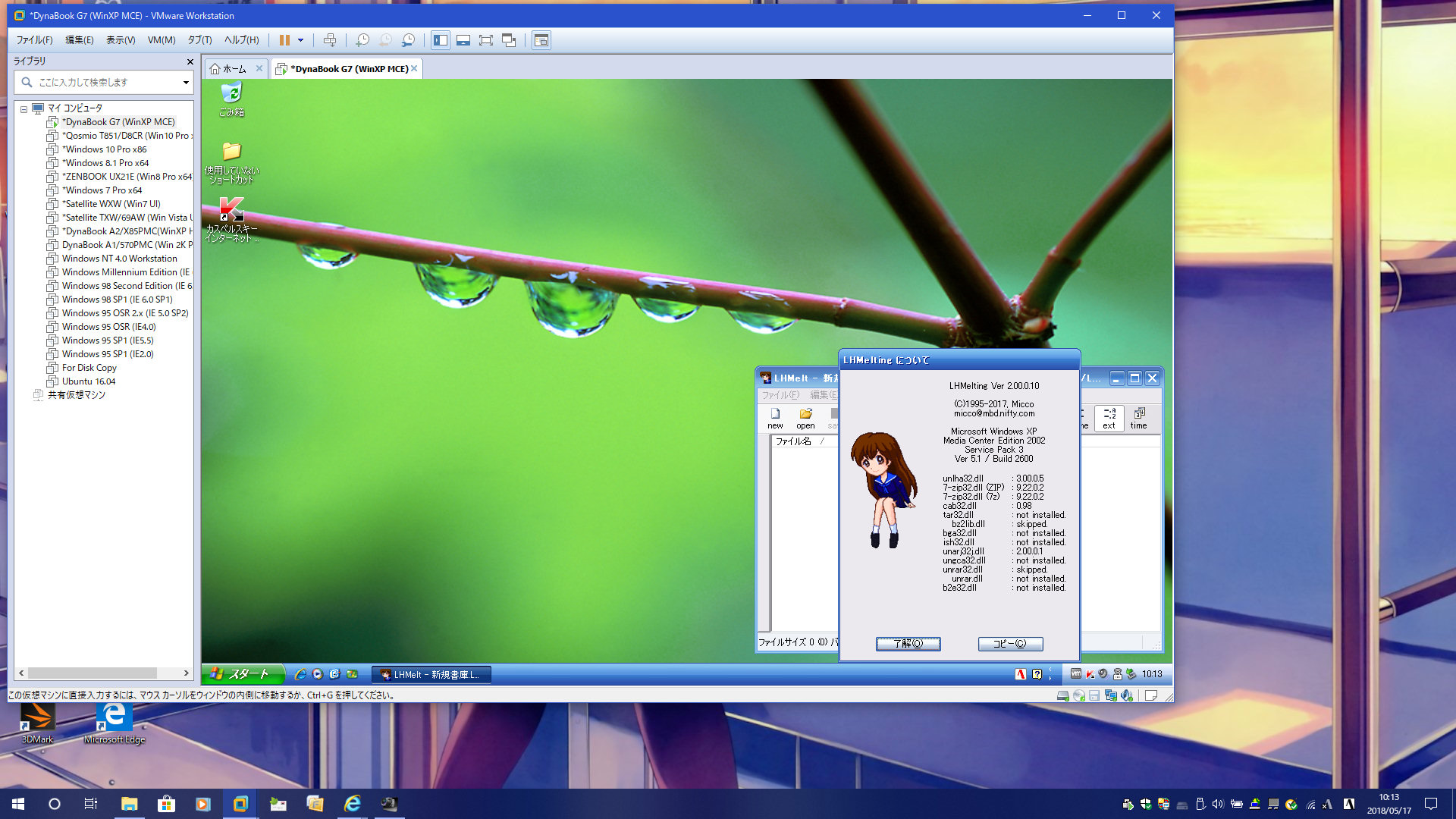This screenshot has width=1456, height=819.
Task: Select Windows 8.1 Pro x64 in library
Action: coord(105,163)
